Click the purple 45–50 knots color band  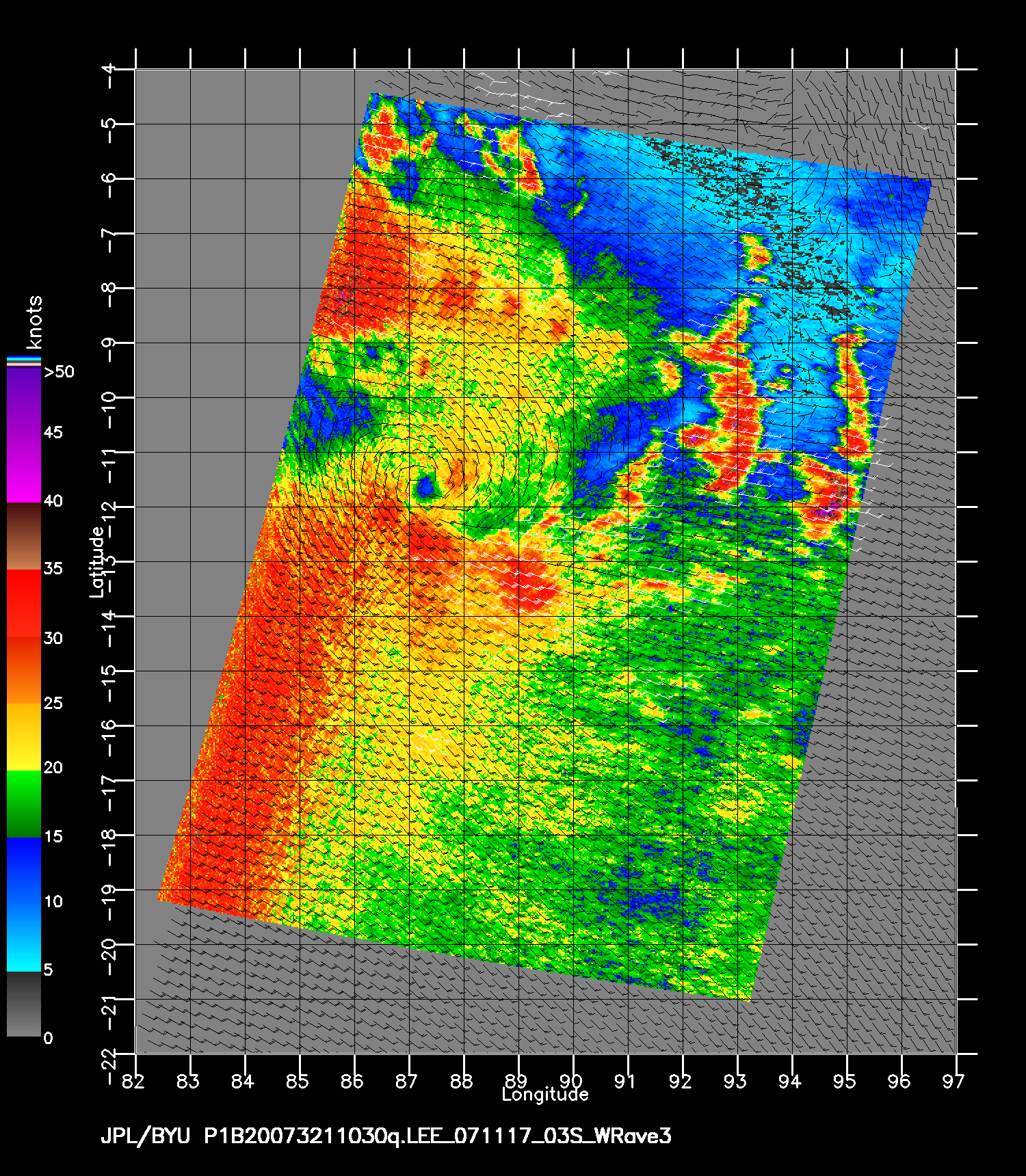pos(24,401)
